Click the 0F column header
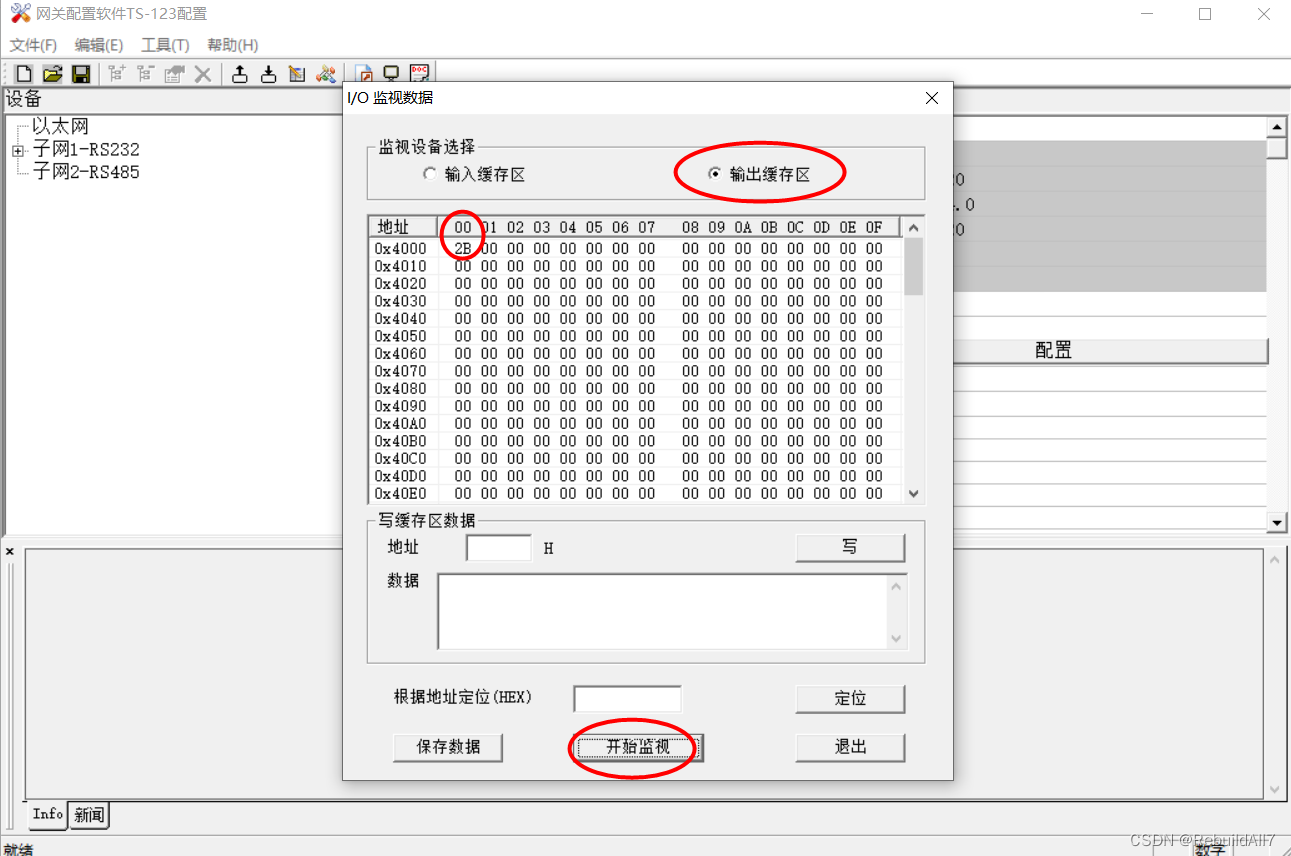The width and height of the screenshot is (1291, 856). 874,227
